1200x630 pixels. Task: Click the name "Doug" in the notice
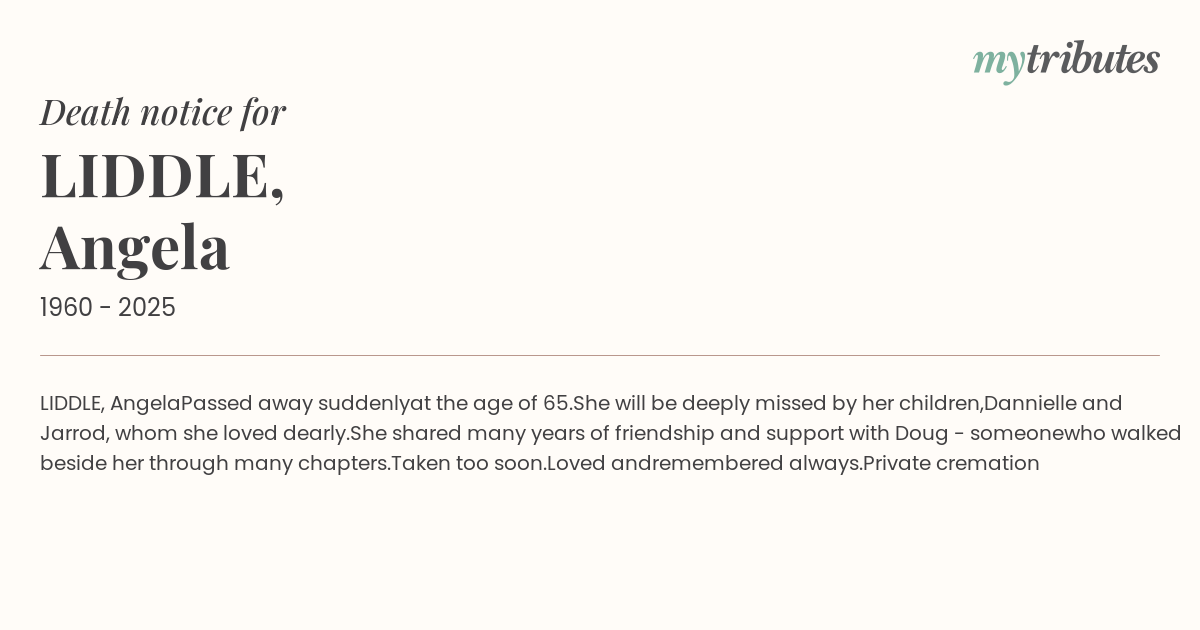tap(921, 434)
